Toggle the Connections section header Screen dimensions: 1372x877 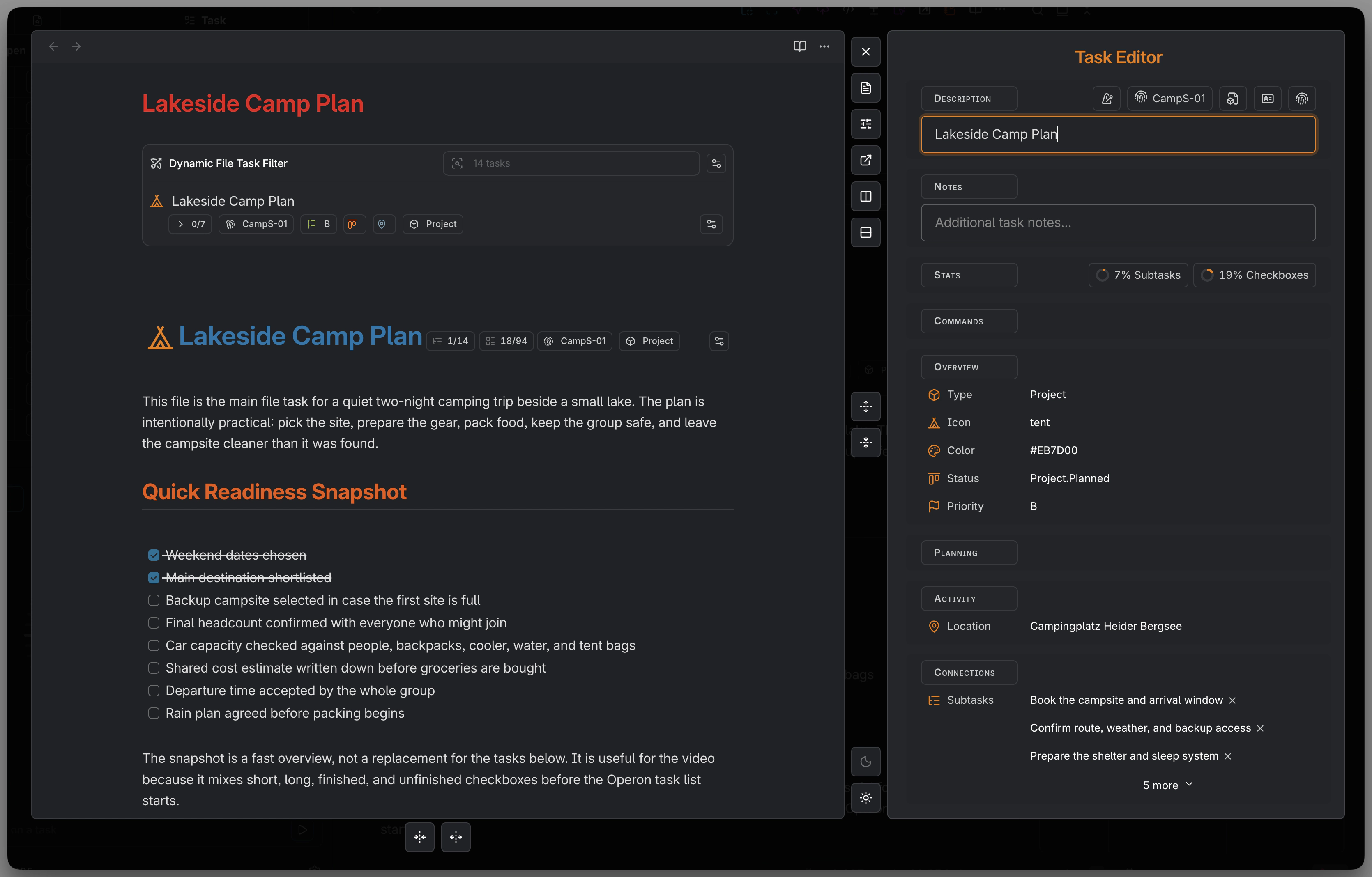969,673
